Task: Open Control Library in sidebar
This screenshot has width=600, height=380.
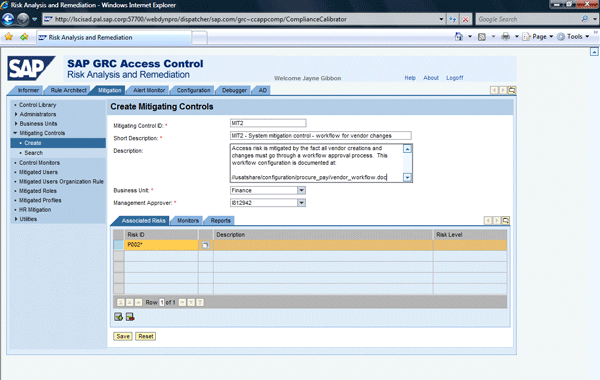Action: 38,105
